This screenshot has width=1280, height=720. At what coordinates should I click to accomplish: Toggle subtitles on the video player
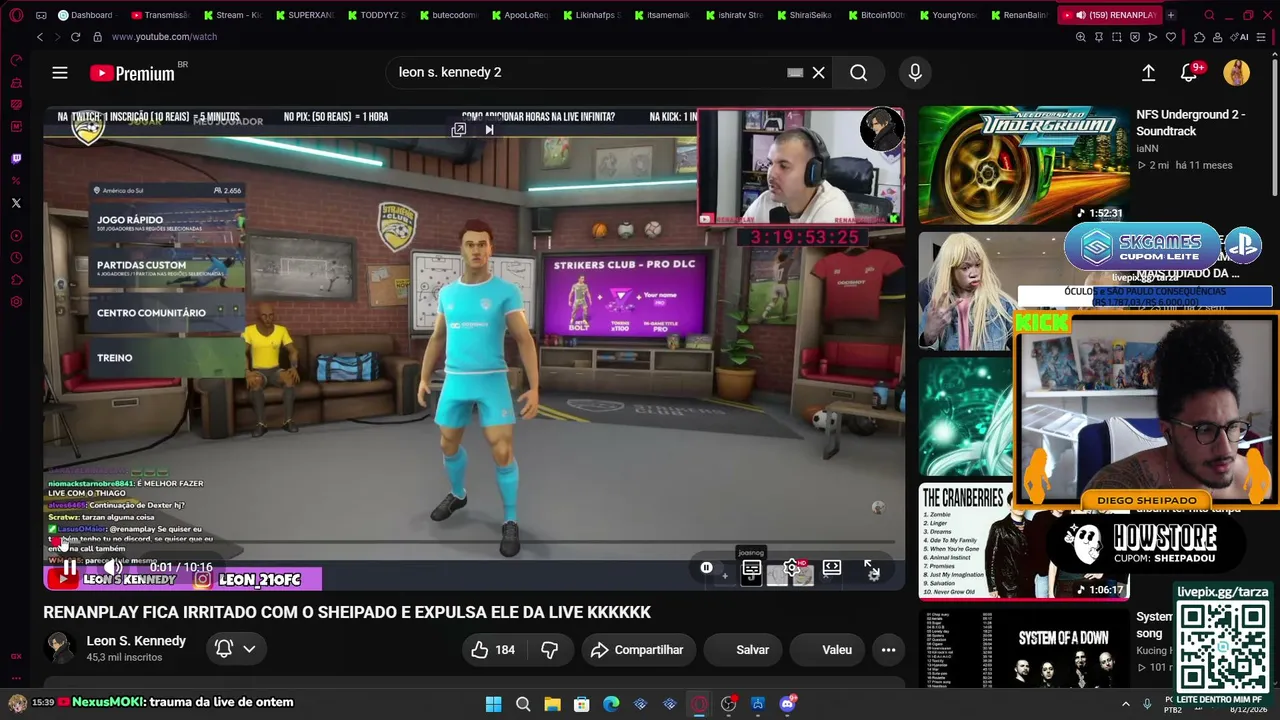click(x=751, y=569)
